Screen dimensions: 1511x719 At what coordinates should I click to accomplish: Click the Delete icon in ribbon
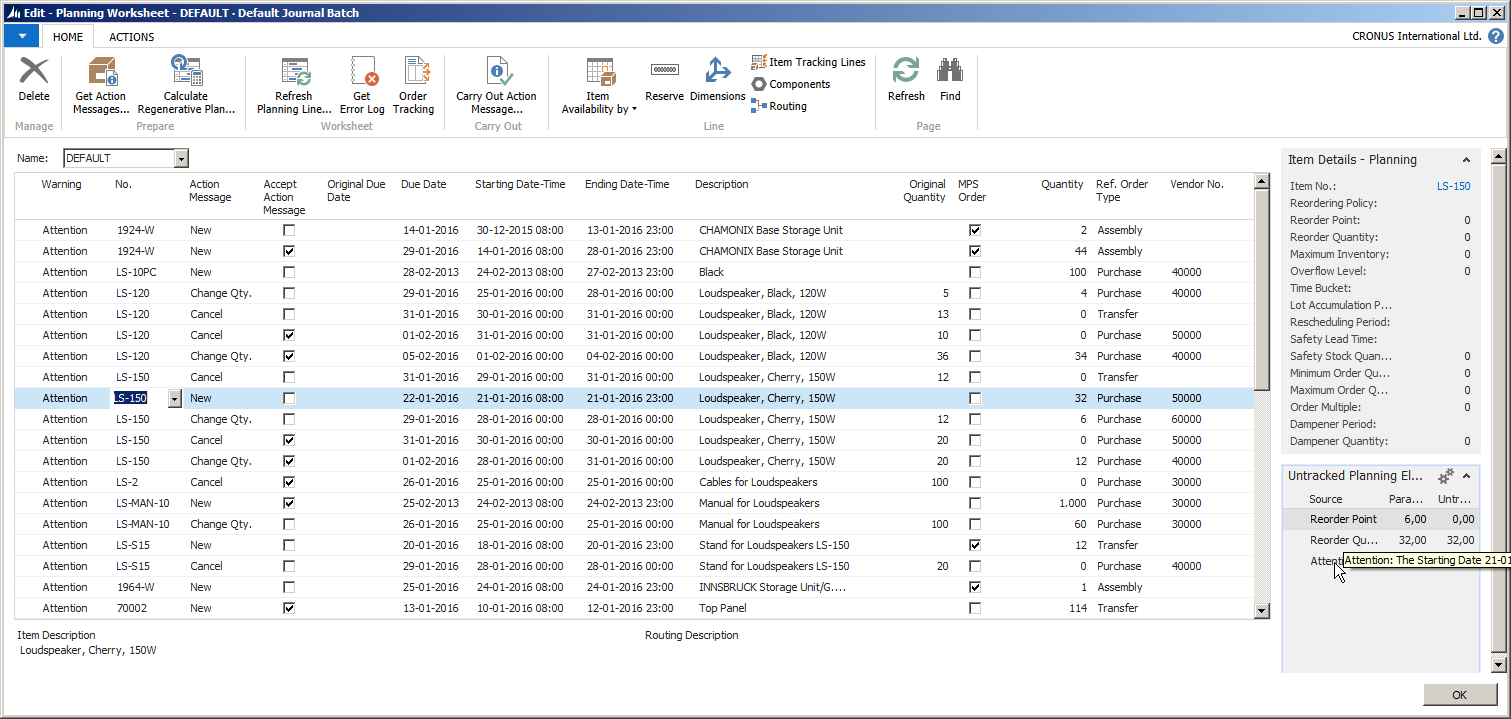[x=34, y=72]
